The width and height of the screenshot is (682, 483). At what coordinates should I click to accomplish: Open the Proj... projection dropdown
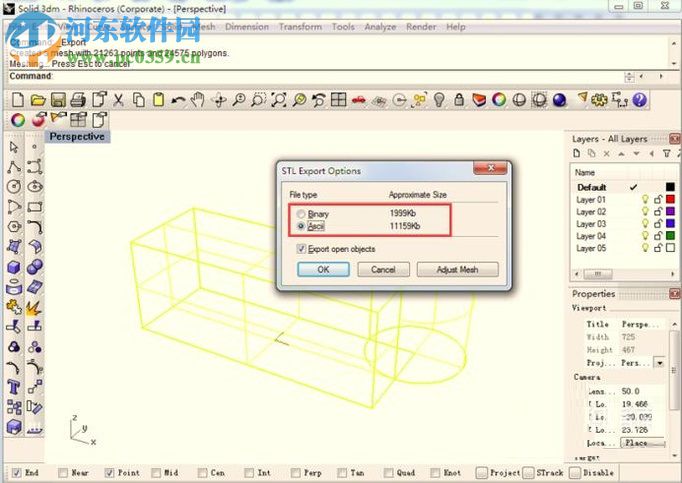(660, 362)
